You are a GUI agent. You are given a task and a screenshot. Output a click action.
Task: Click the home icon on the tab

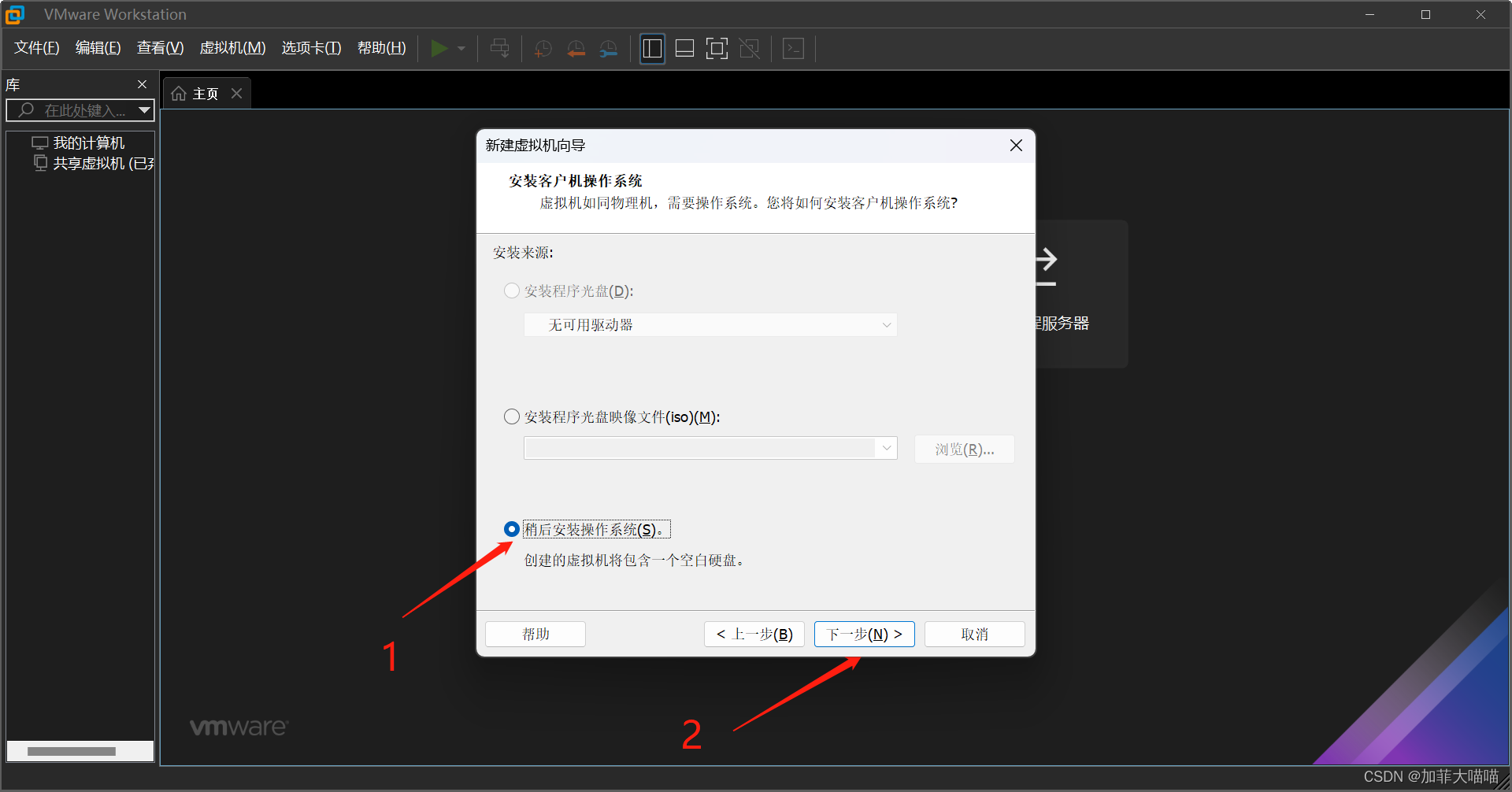coord(179,94)
